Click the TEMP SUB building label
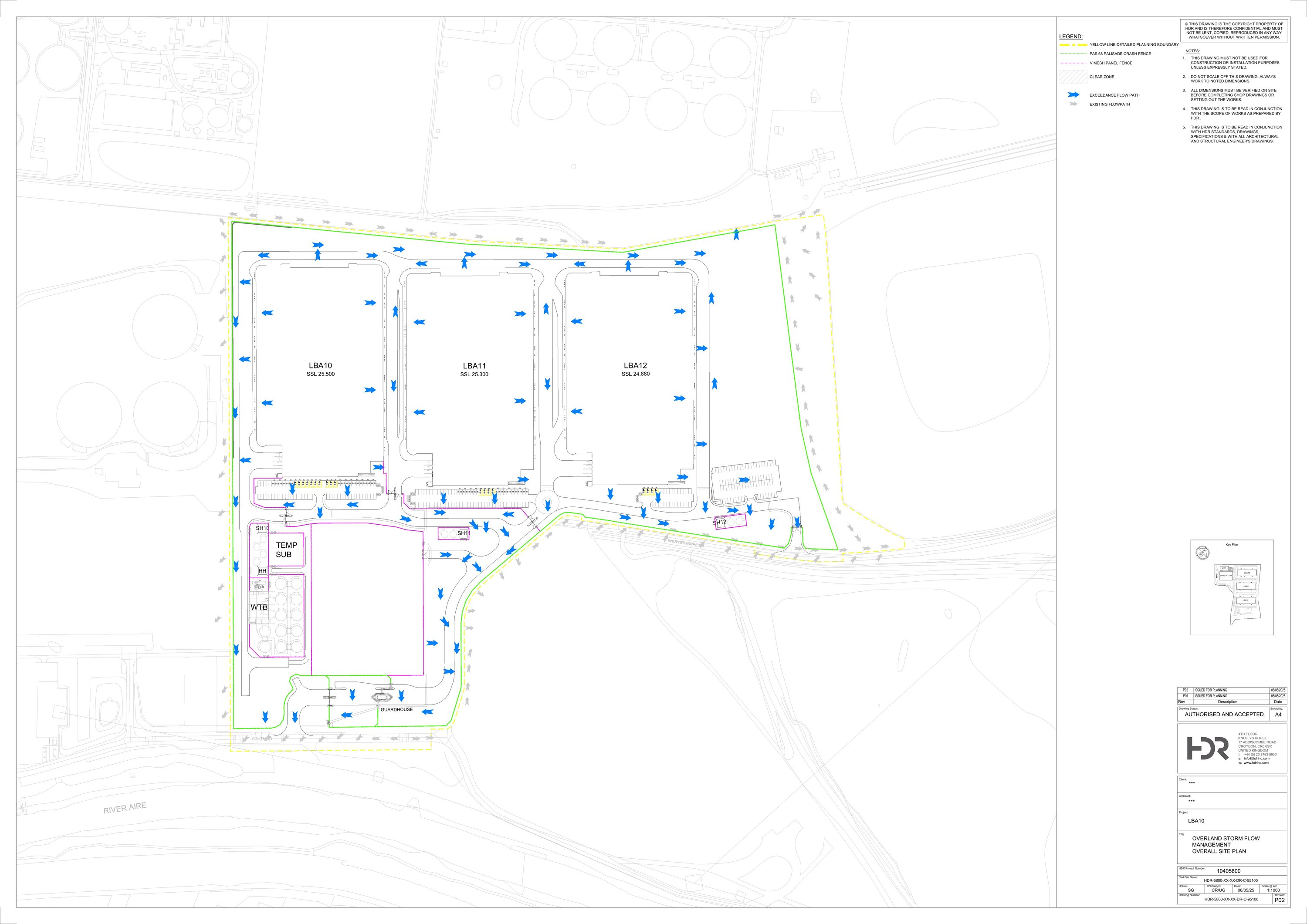 click(x=286, y=550)
